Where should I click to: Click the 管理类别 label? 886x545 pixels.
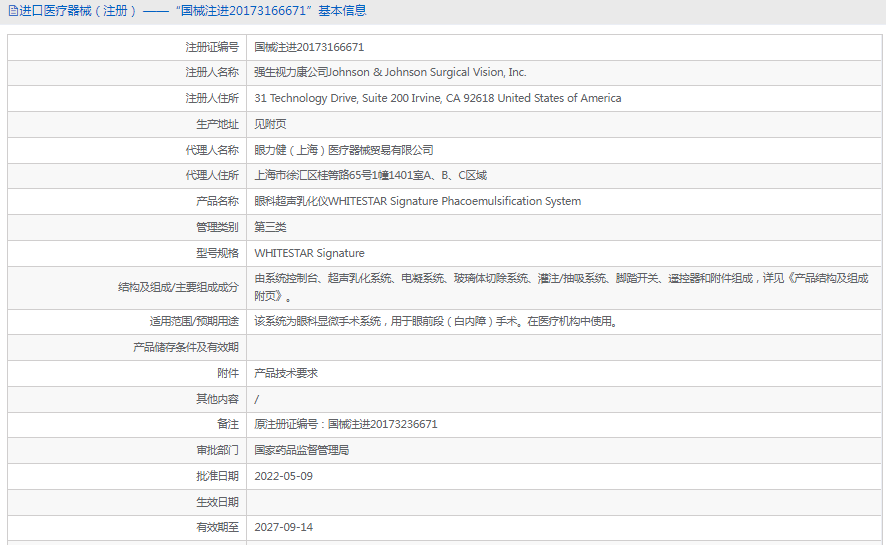pyautogui.click(x=218, y=228)
